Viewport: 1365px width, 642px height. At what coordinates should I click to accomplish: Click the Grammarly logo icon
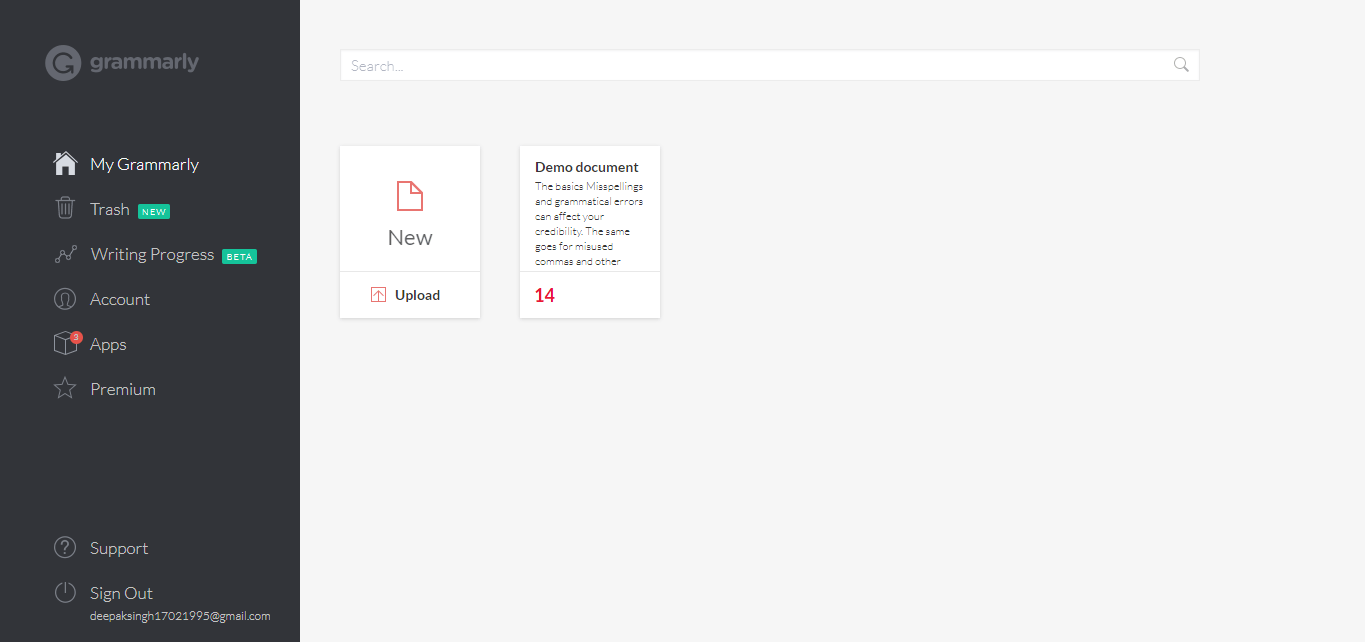pyautogui.click(x=62, y=62)
